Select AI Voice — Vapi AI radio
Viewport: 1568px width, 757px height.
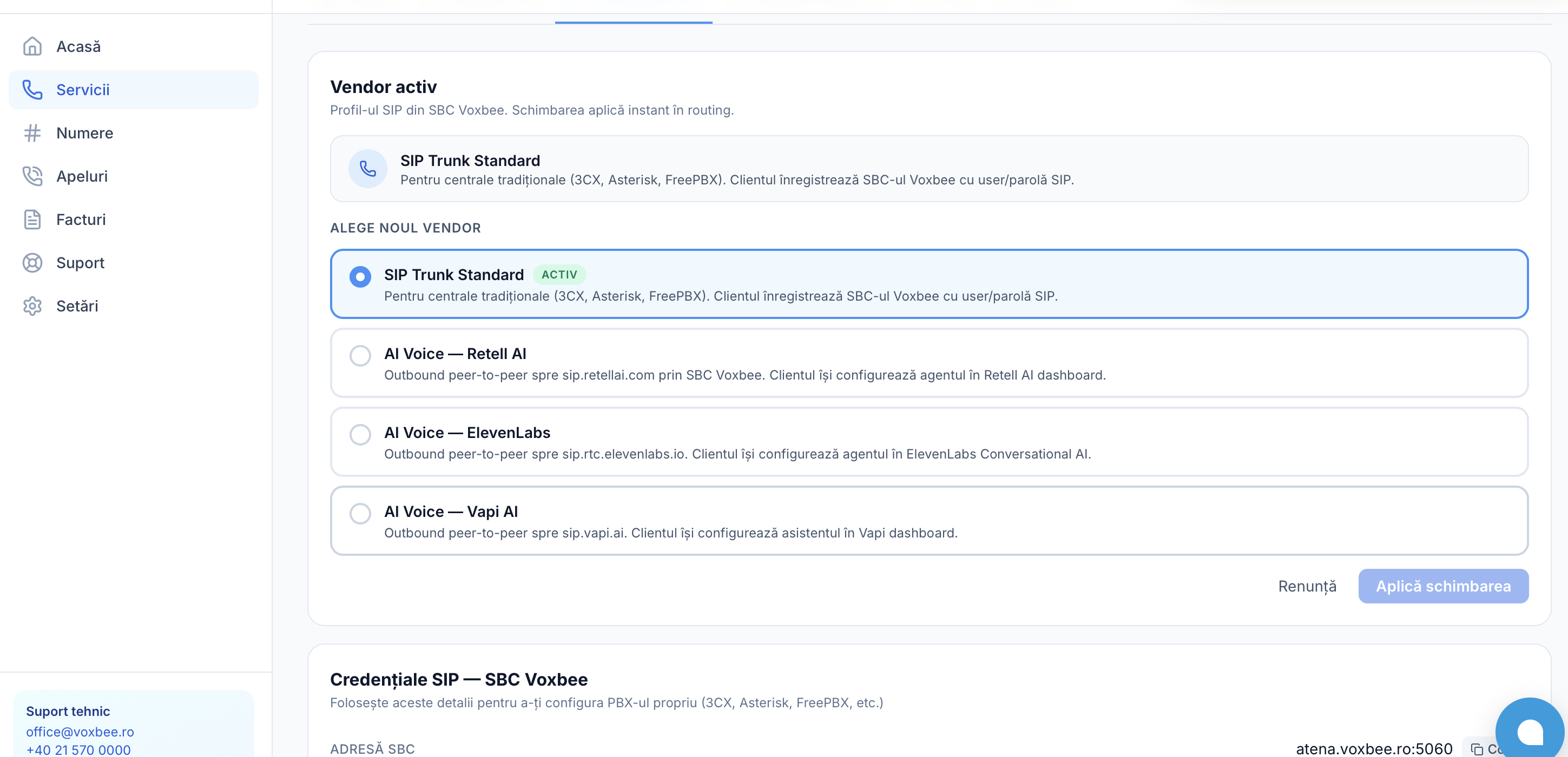(360, 513)
